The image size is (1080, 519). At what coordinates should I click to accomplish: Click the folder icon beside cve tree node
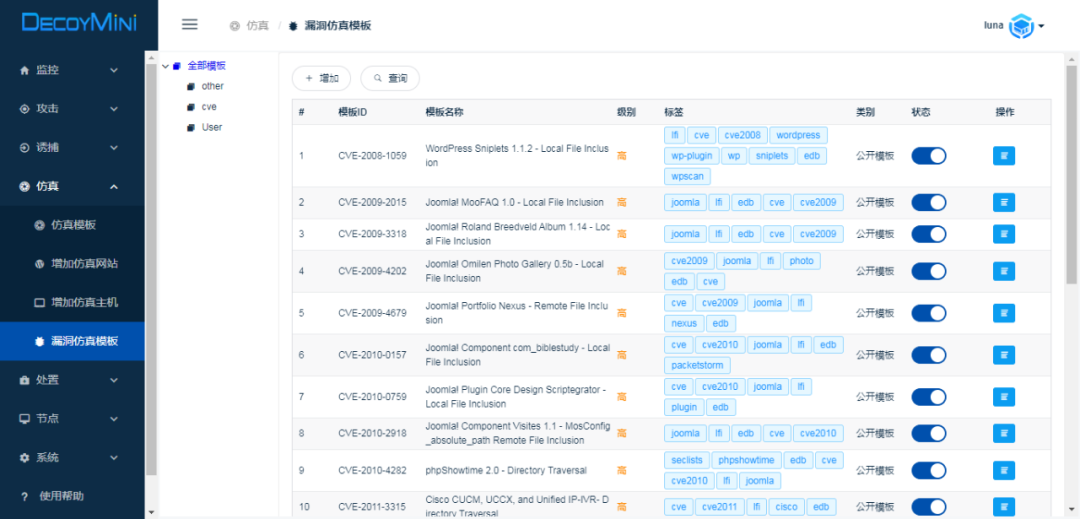[x=191, y=107]
